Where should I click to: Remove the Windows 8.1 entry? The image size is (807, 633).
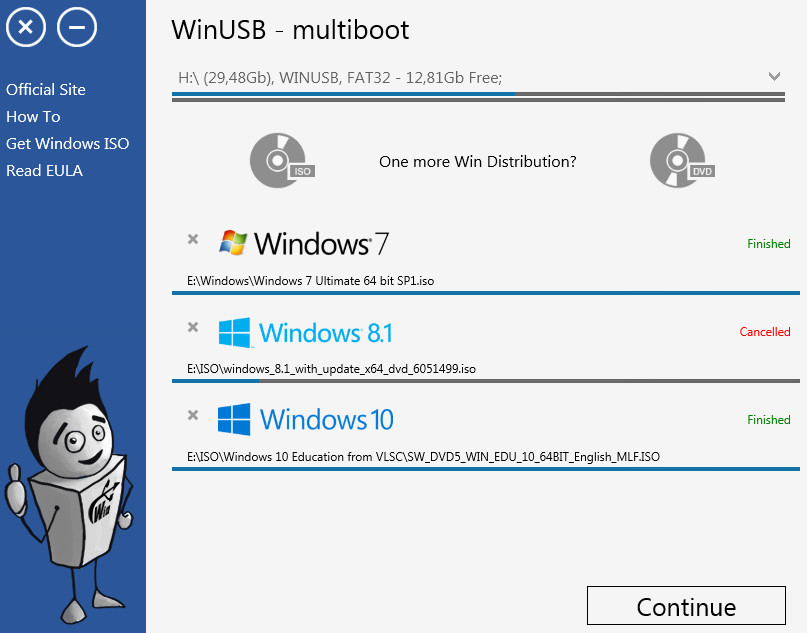click(x=193, y=327)
